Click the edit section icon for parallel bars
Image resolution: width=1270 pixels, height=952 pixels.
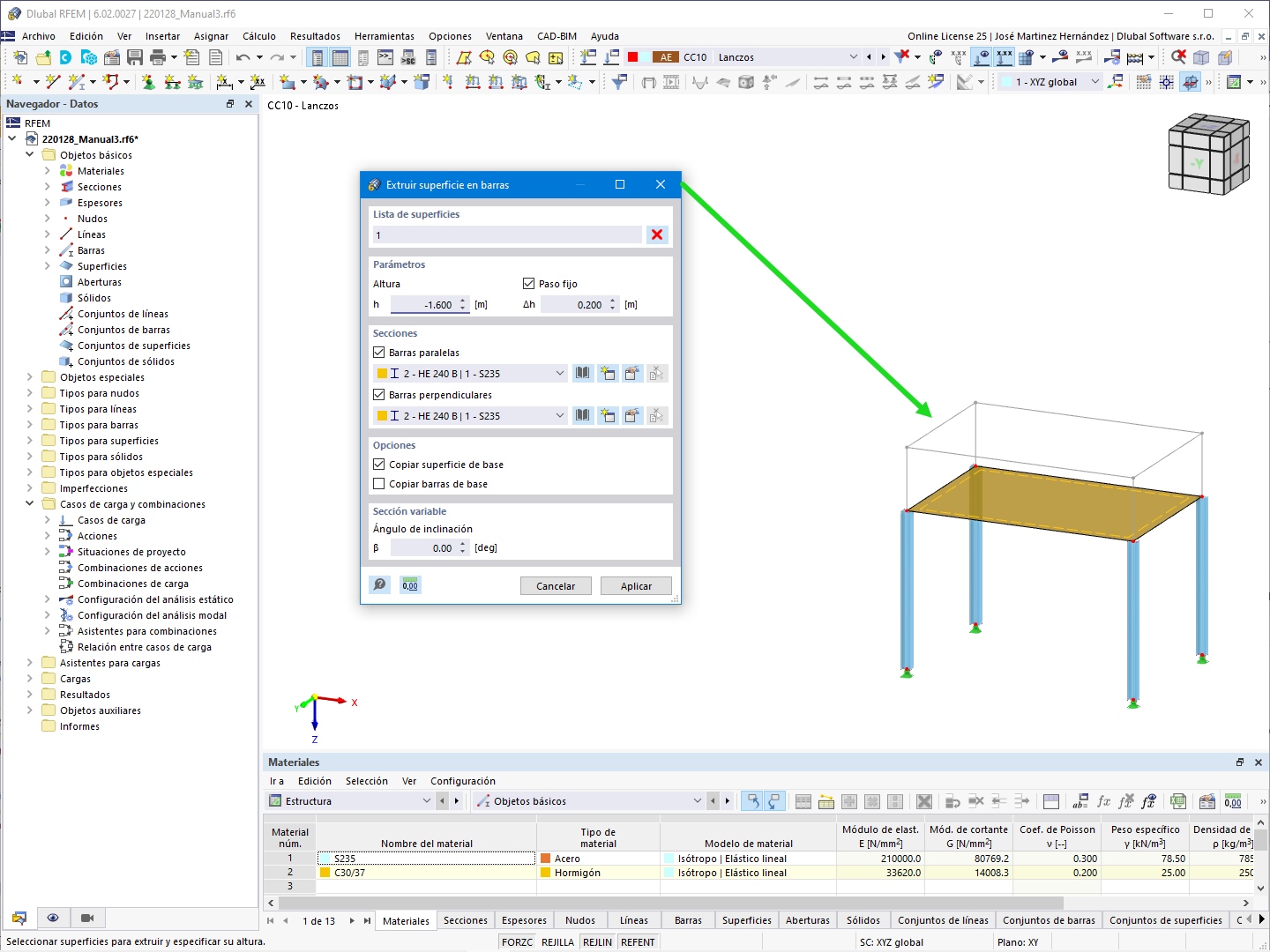(x=632, y=373)
